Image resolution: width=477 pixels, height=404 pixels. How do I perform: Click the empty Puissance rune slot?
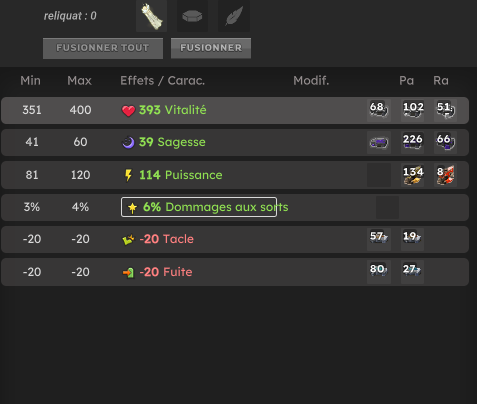pyautogui.click(x=379, y=175)
